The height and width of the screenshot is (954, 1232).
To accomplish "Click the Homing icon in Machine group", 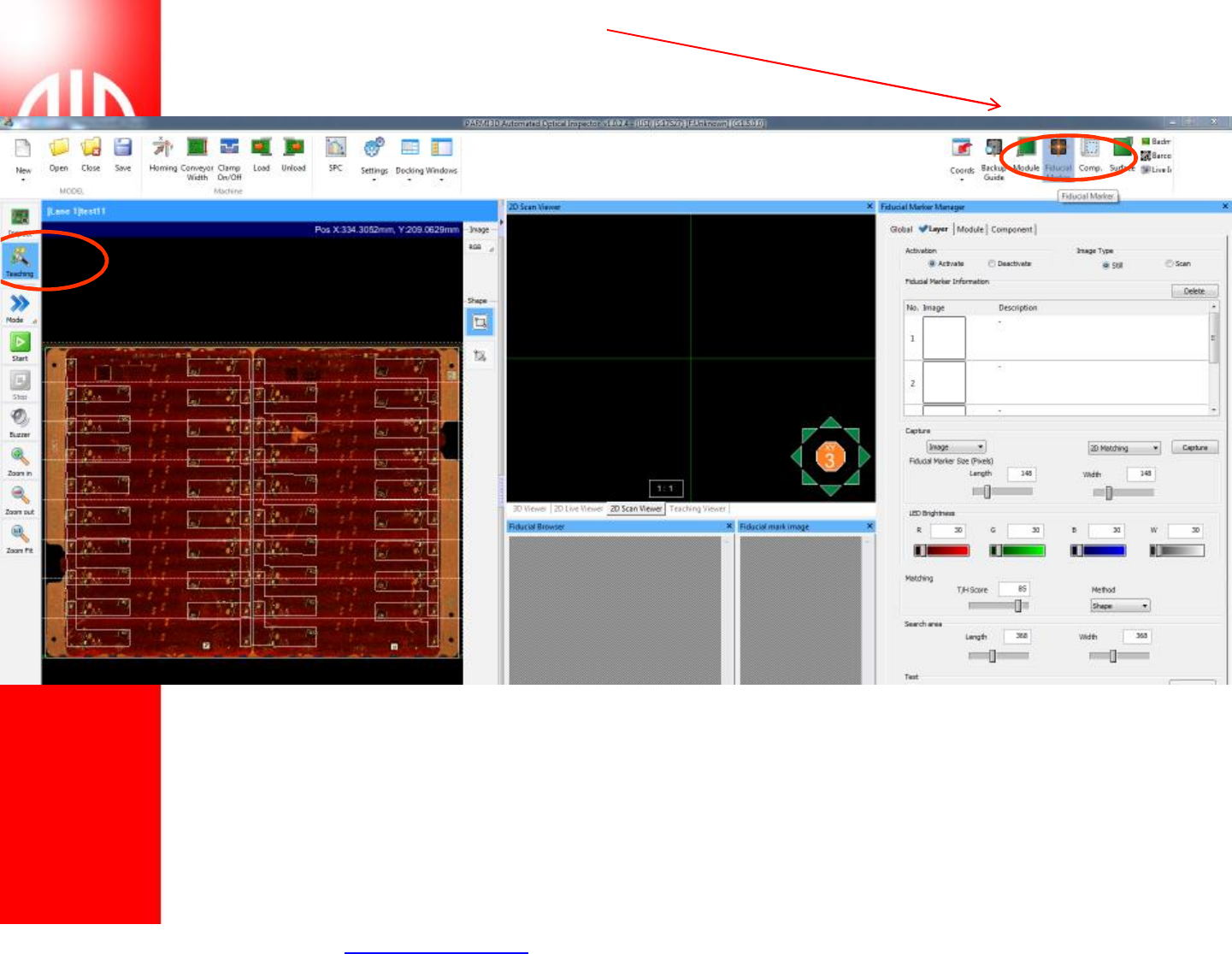I will [162, 149].
